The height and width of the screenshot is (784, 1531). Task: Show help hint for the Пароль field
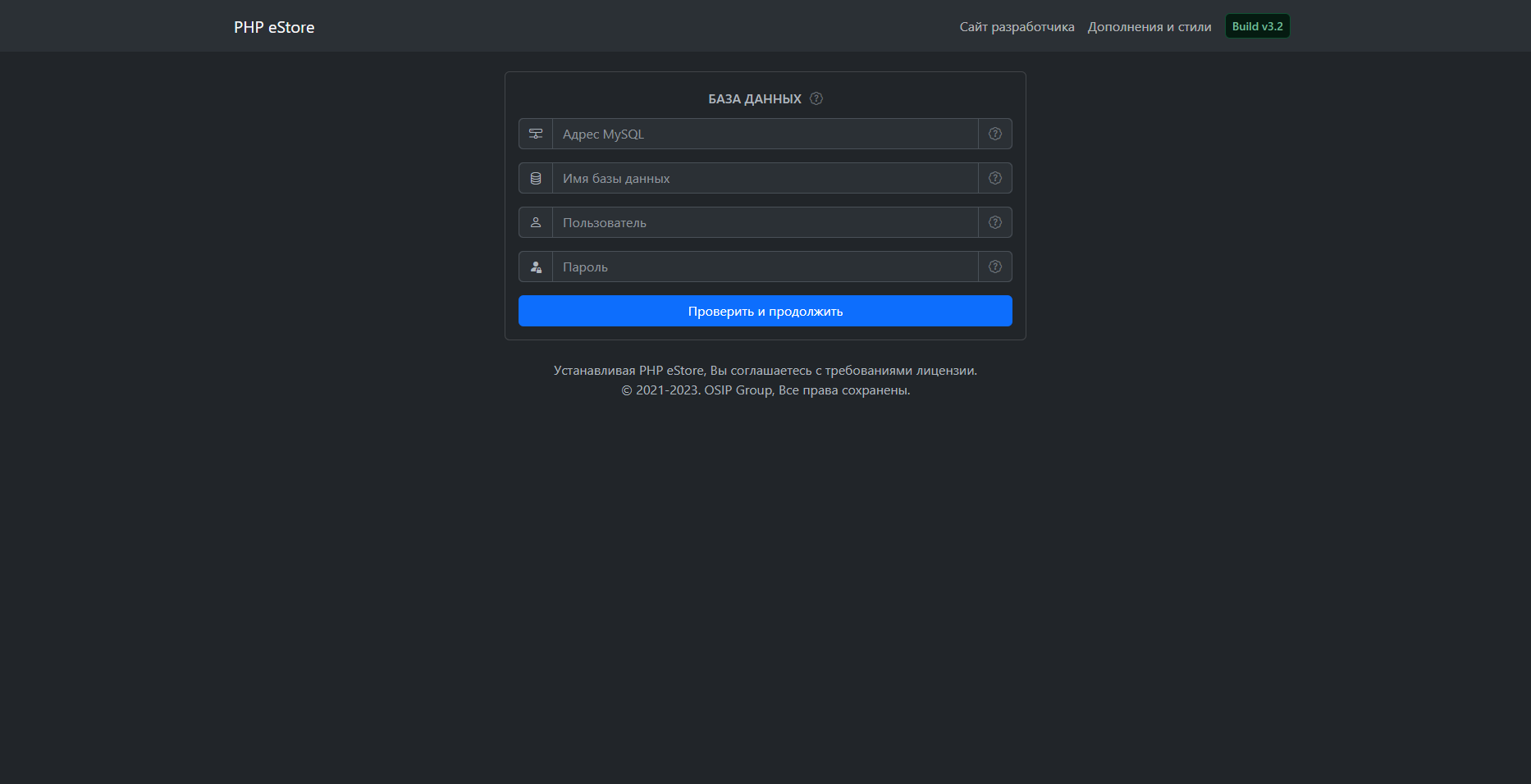994,267
